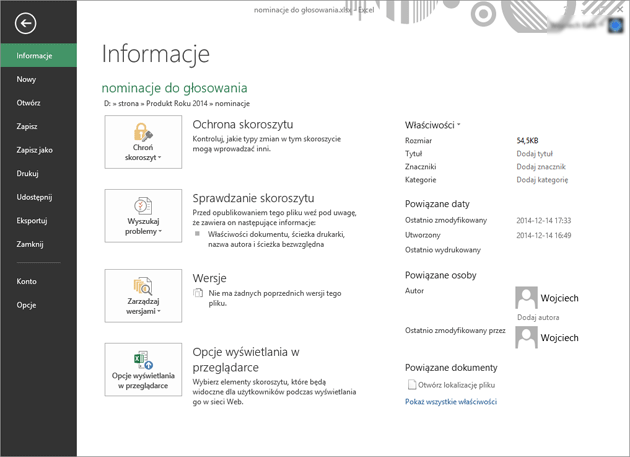
Task: Open the Drukuj page
Action: [39, 174]
